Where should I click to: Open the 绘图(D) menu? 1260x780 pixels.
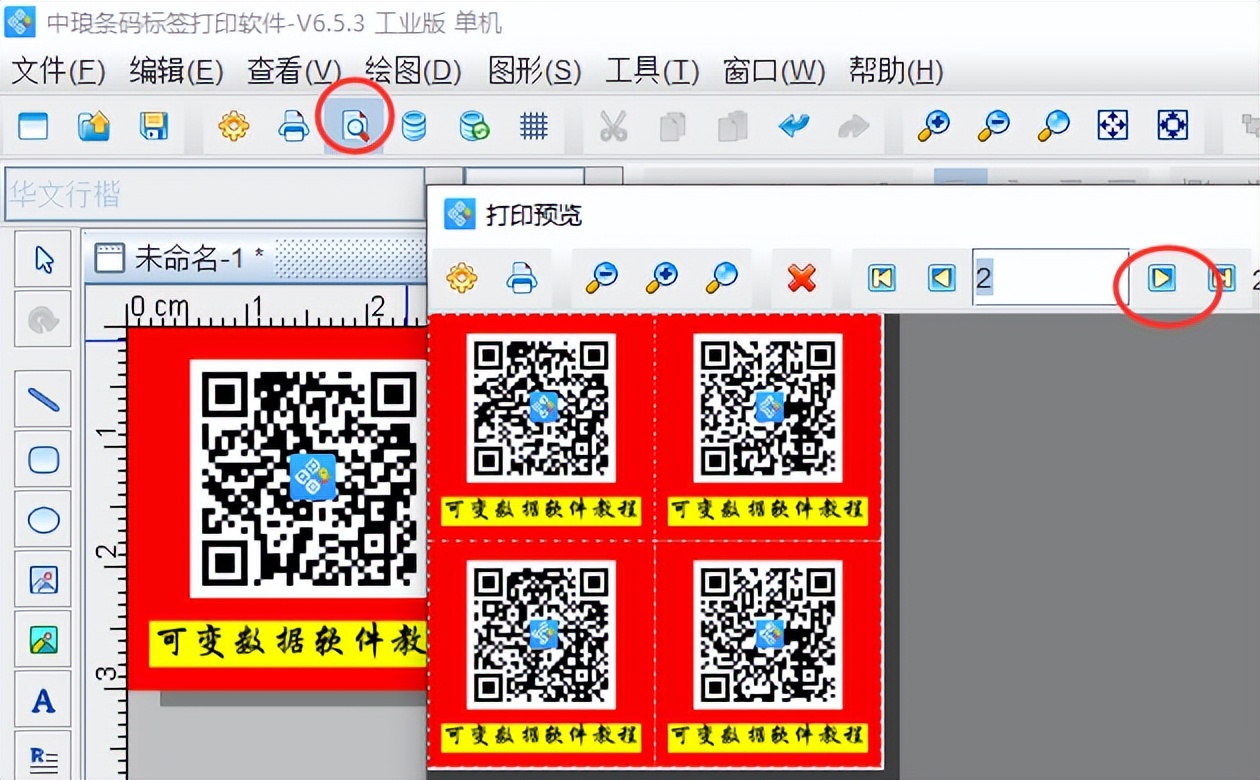tap(413, 71)
